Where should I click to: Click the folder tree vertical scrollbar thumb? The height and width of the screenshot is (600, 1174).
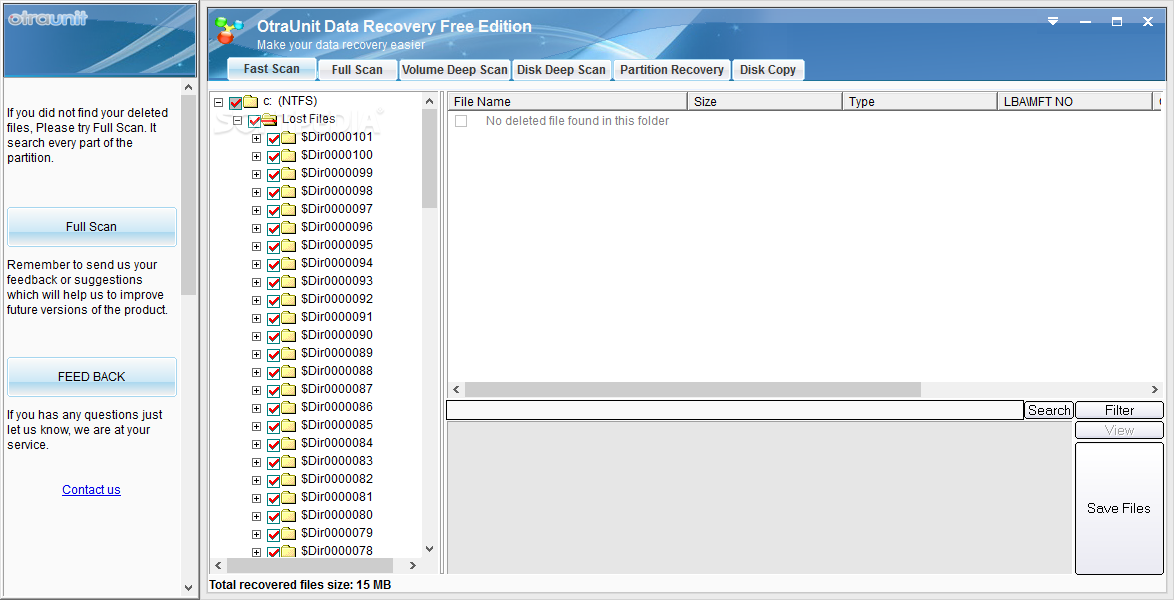(429, 158)
